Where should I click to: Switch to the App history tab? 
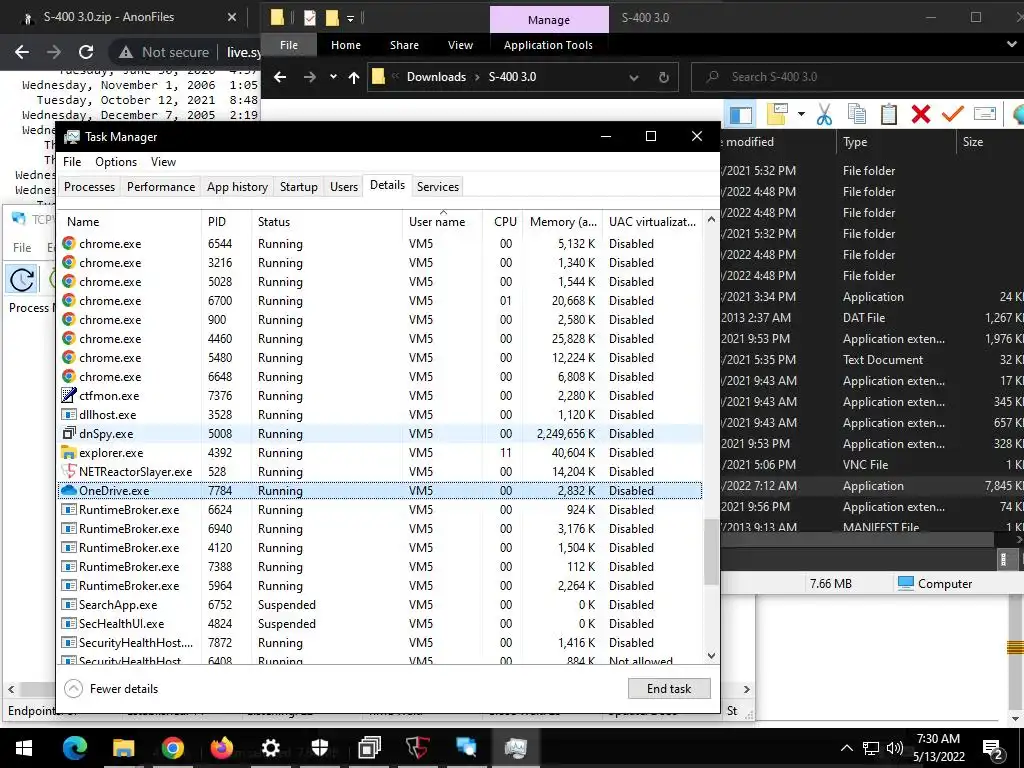[237, 187]
